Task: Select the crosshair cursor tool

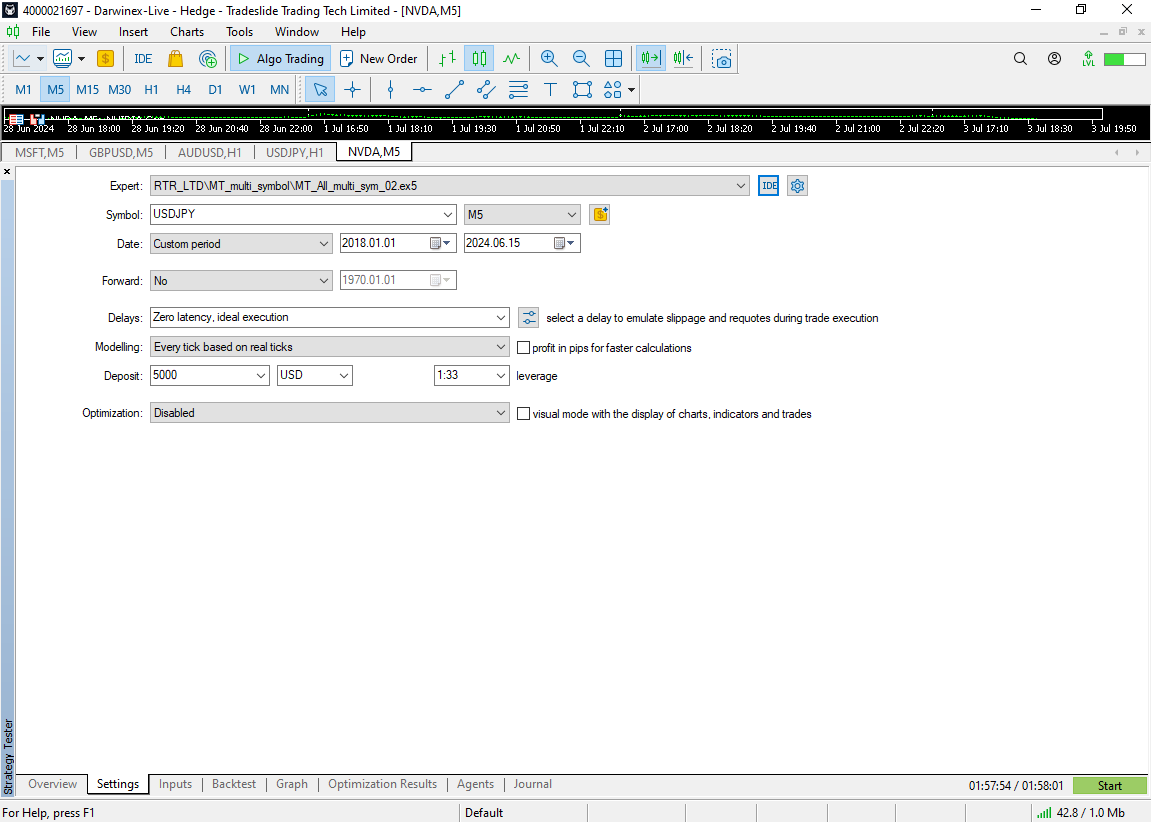Action: (352, 90)
